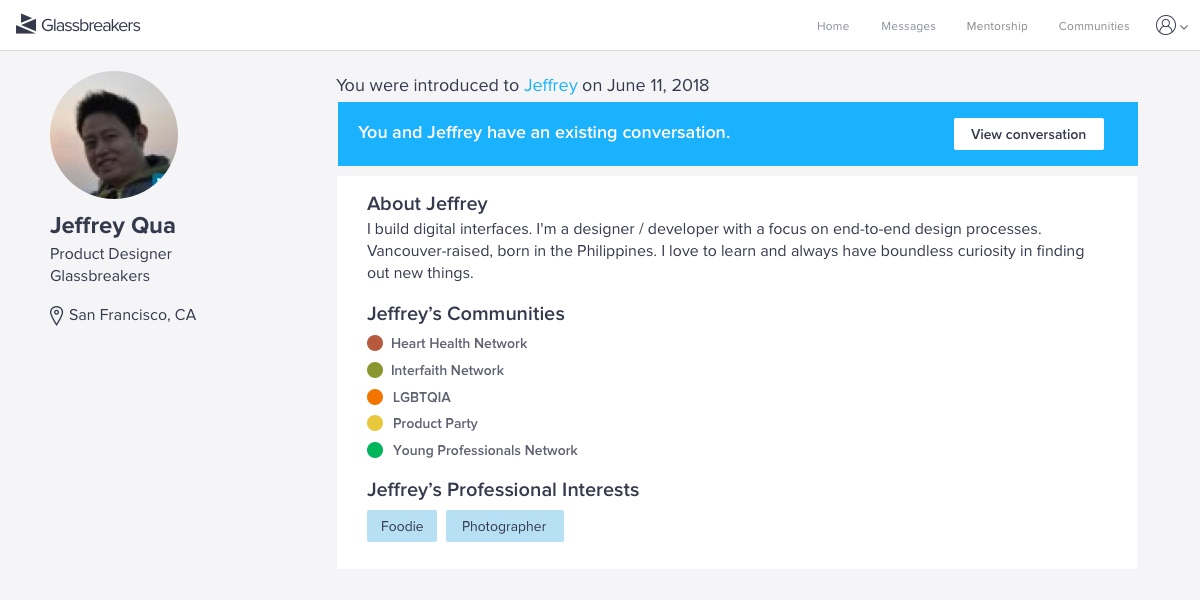Go to the Home page
Image resolution: width=1200 pixels, height=600 pixels.
(833, 26)
